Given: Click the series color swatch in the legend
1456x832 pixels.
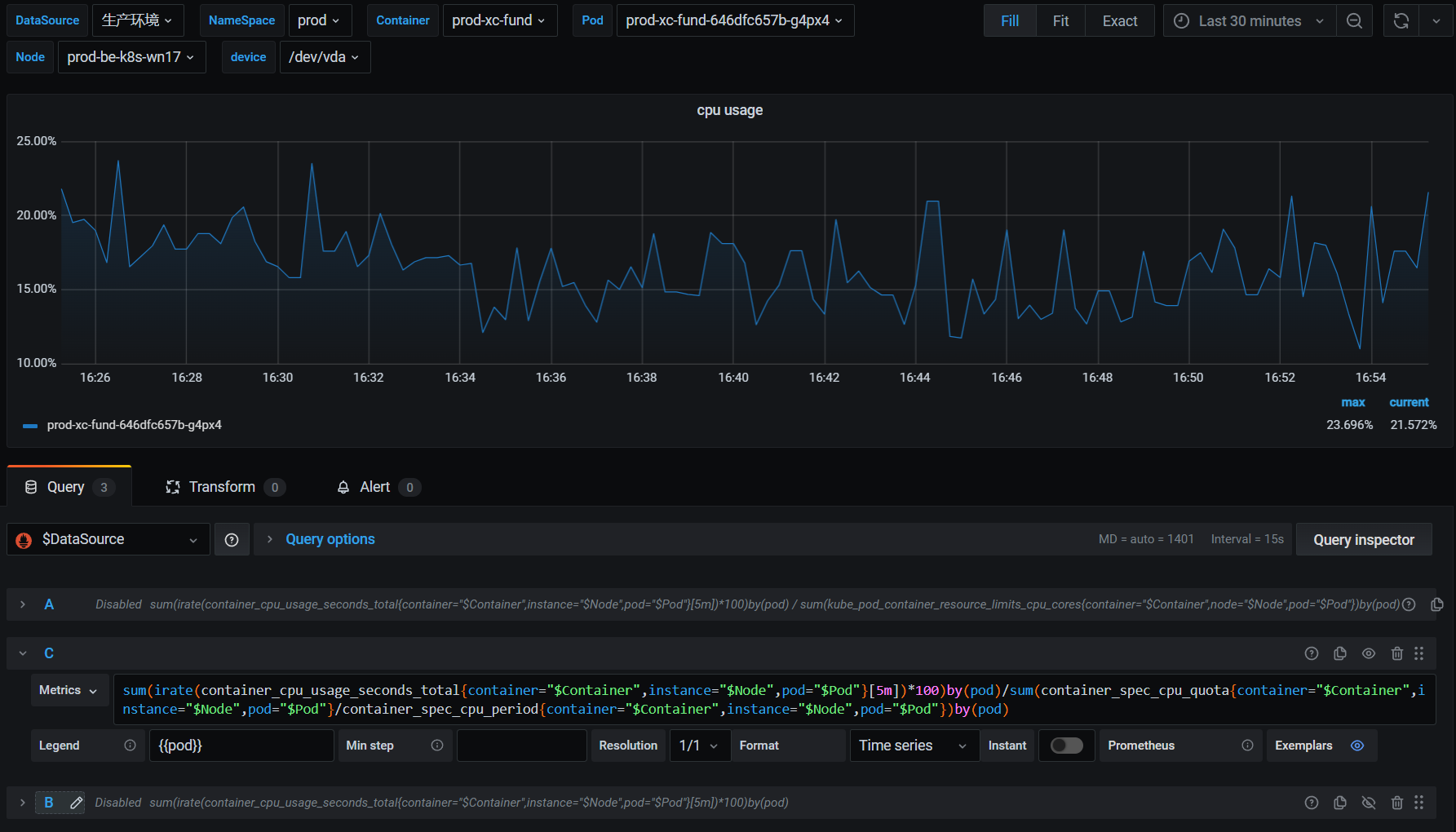Looking at the screenshot, I should click(30, 426).
